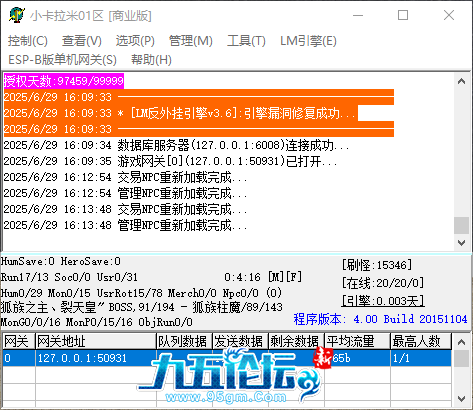Click the [刷怪:15346] status label

(377, 265)
